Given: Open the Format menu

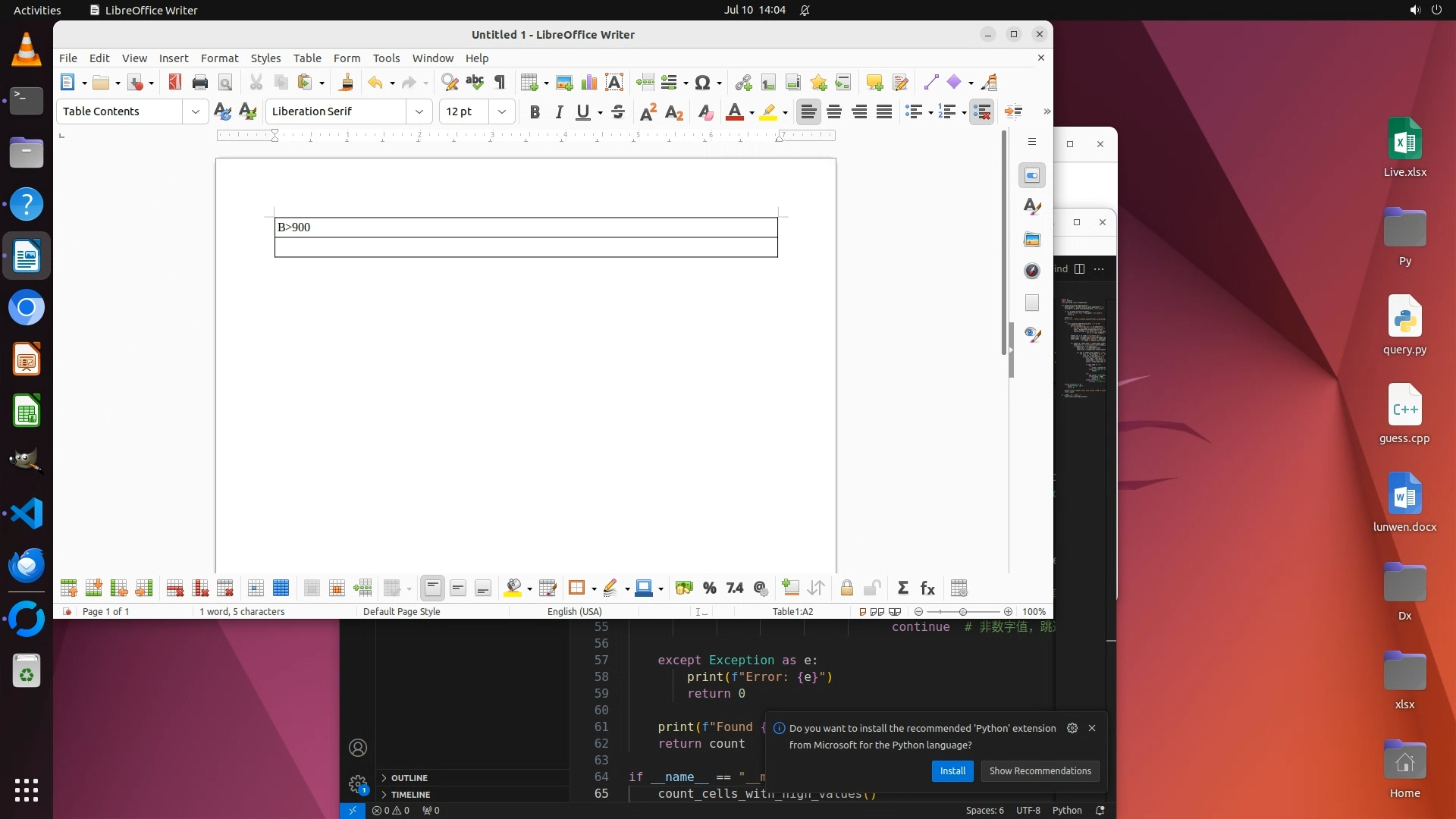Looking at the screenshot, I should point(219,58).
